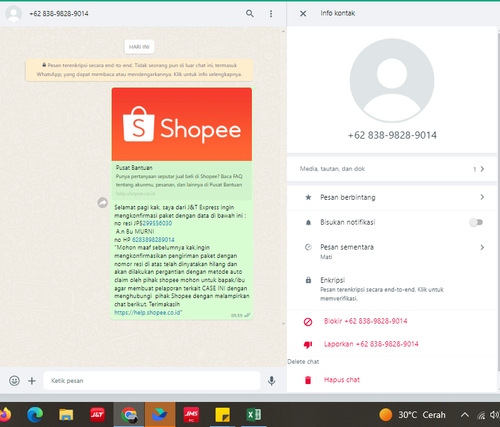This screenshot has width=500, height=427.
Task: Click Laporkan +62 838-9828-9014
Action: [x=371, y=344]
